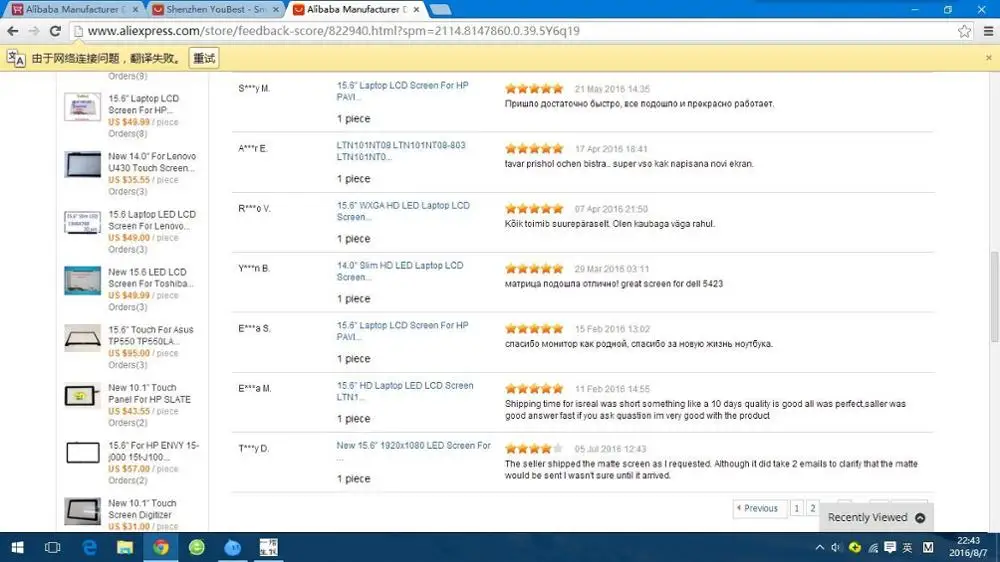Open action center notification icon
Screen dimensions: 1000x562
890,547
